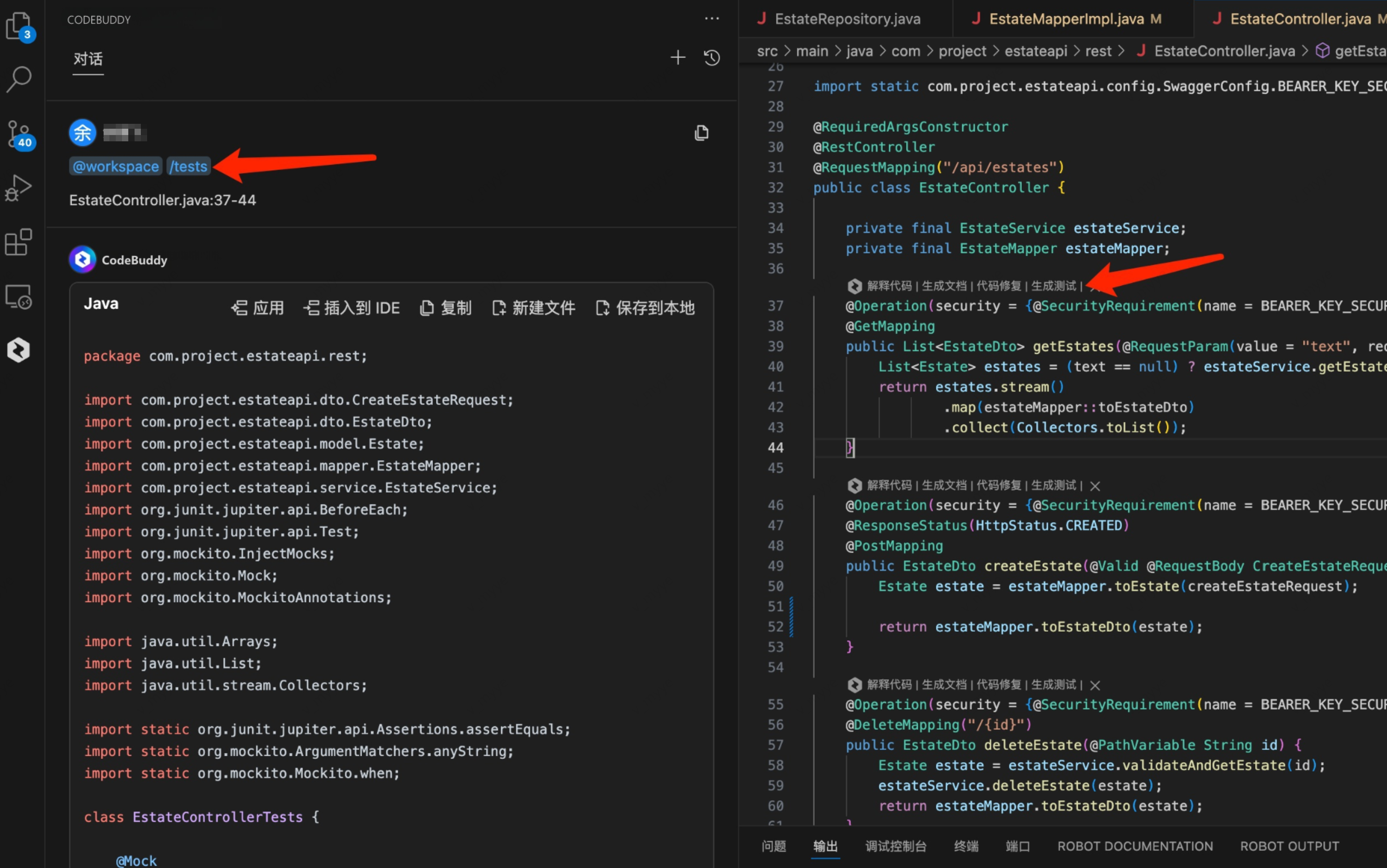The height and width of the screenshot is (868, 1387).
Task: Open CodeBuddy panel more actions menu
Action: tap(712, 19)
